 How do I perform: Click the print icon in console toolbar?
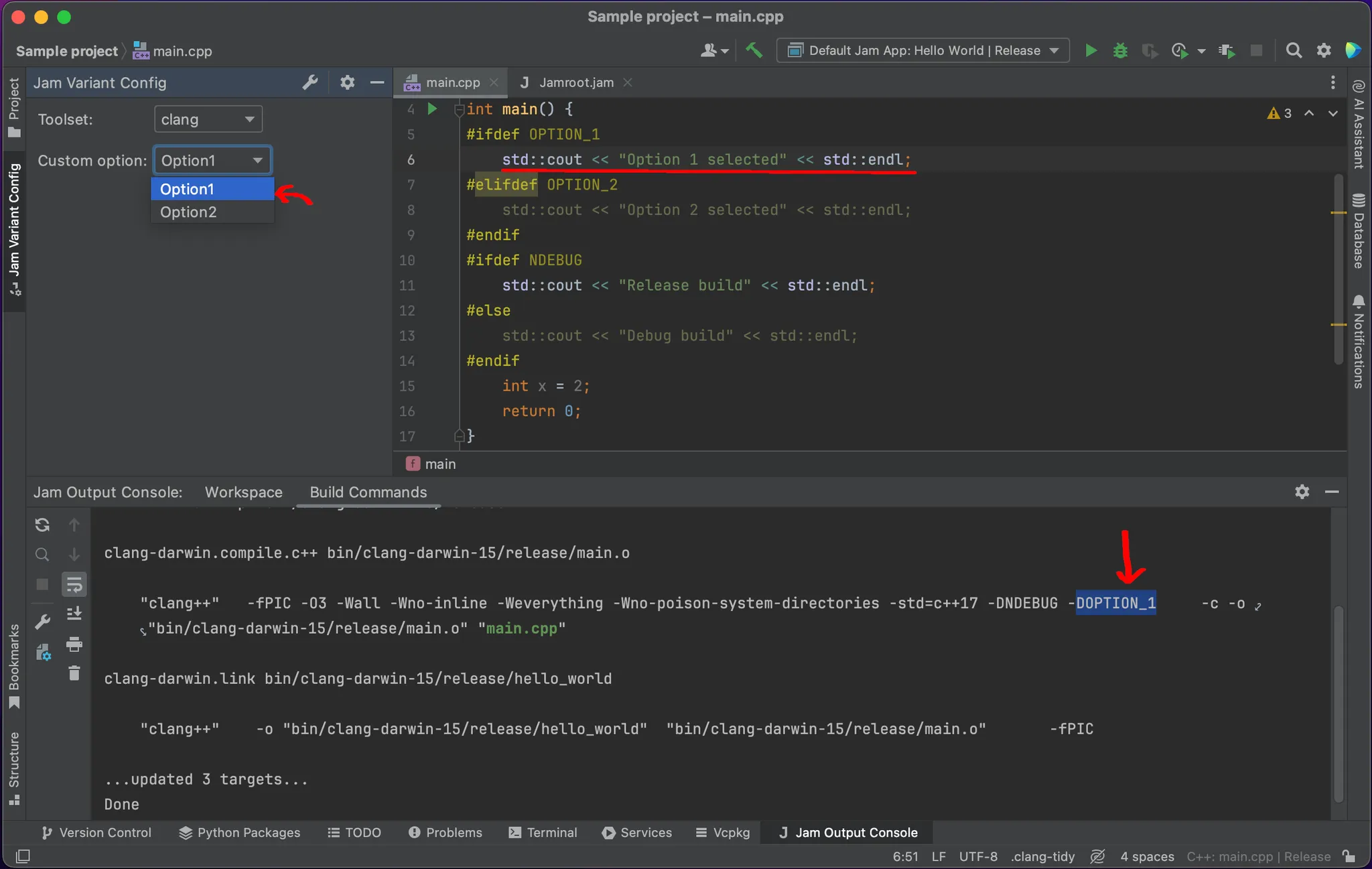coord(74,645)
